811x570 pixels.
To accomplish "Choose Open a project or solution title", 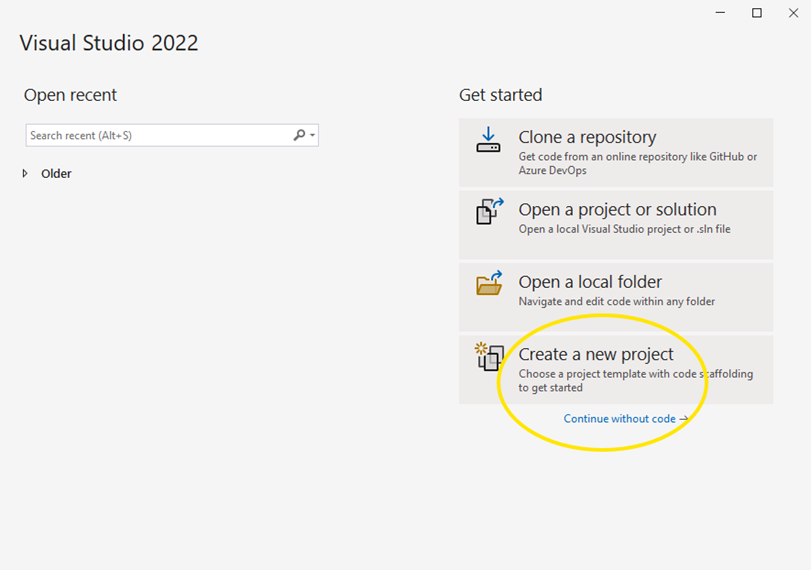I will click(x=618, y=209).
